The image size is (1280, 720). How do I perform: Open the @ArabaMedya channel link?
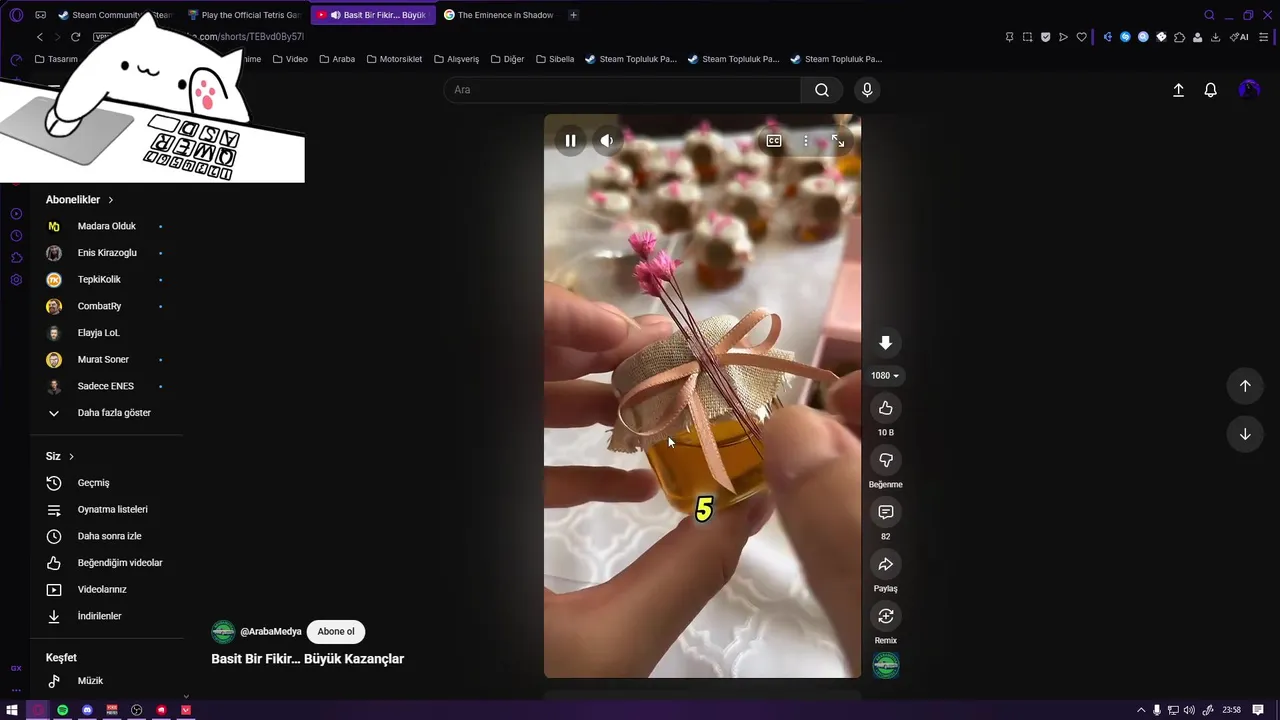pyautogui.click(x=270, y=632)
